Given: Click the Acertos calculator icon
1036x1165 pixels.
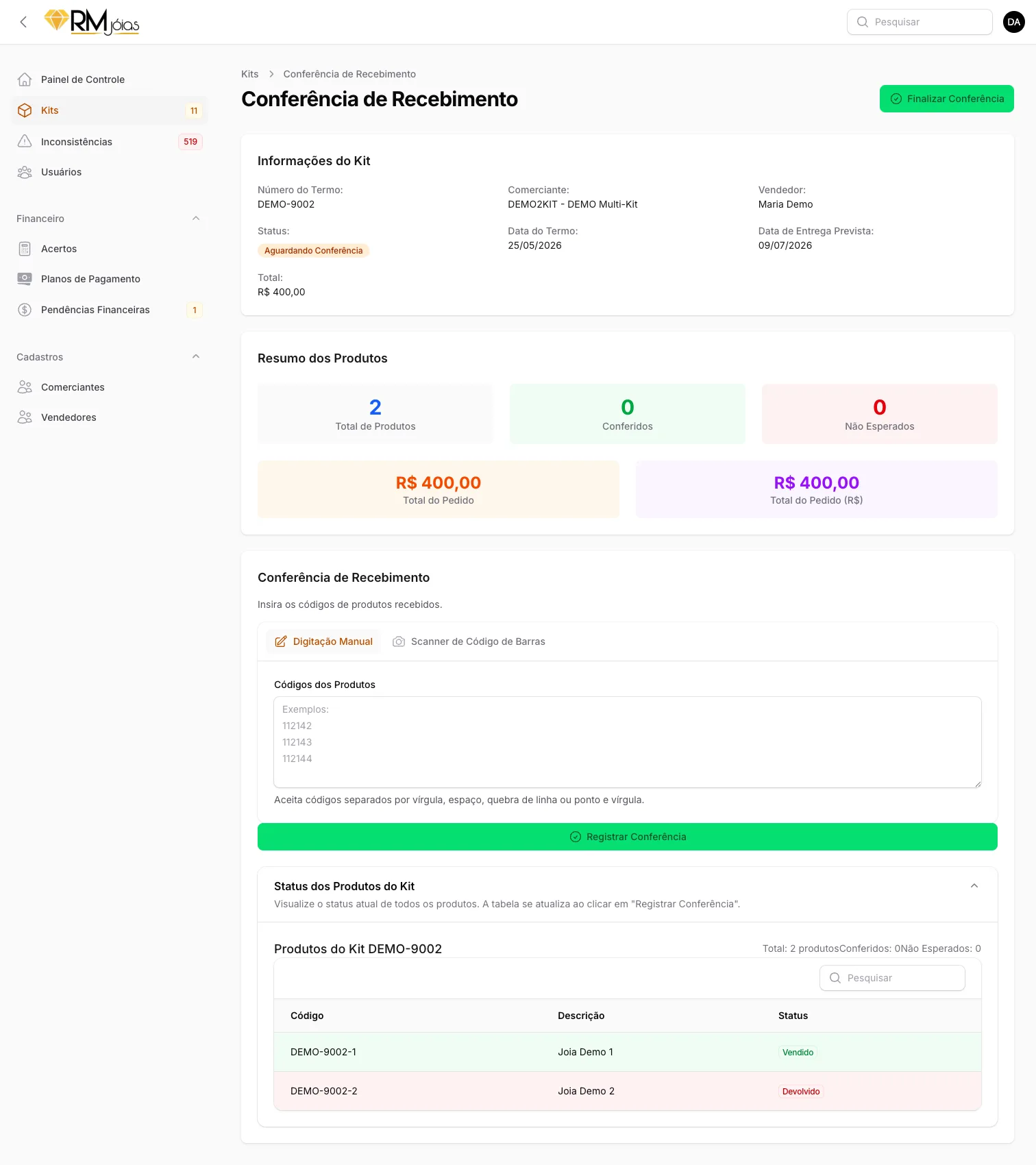Looking at the screenshot, I should tap(25, 249).
